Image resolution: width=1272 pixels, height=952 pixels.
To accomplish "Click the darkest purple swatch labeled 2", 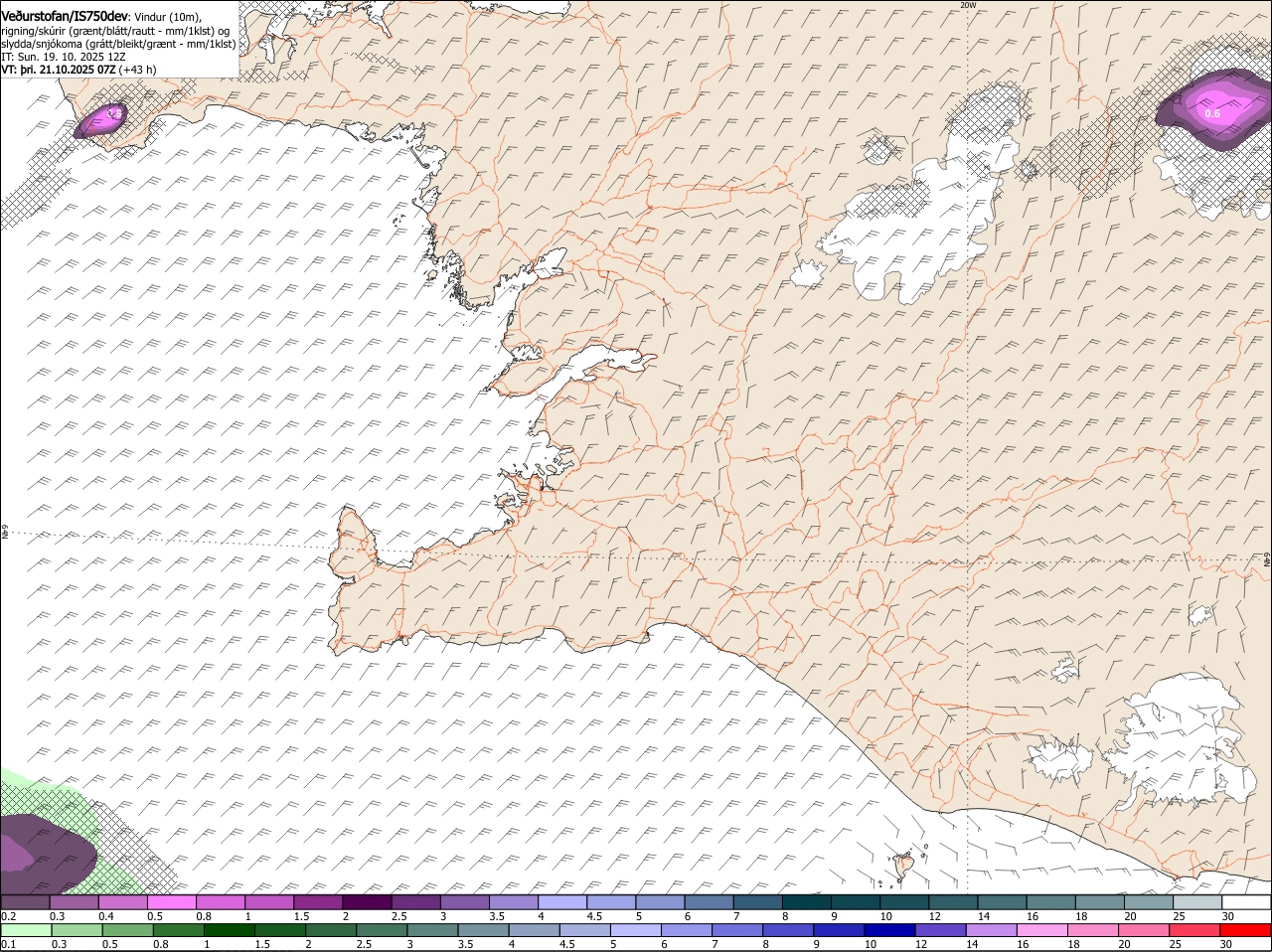I will [366, 901].
